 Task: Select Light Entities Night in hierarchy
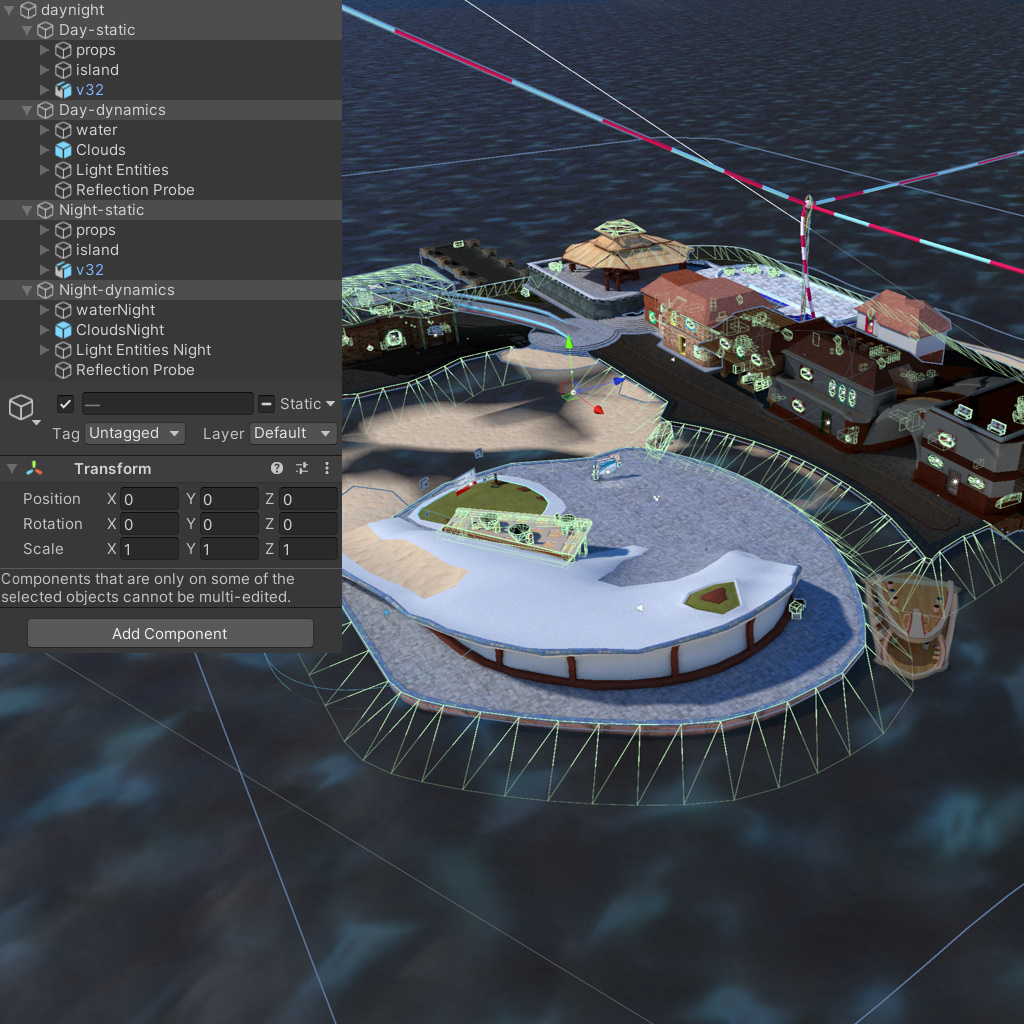[143, 350]
